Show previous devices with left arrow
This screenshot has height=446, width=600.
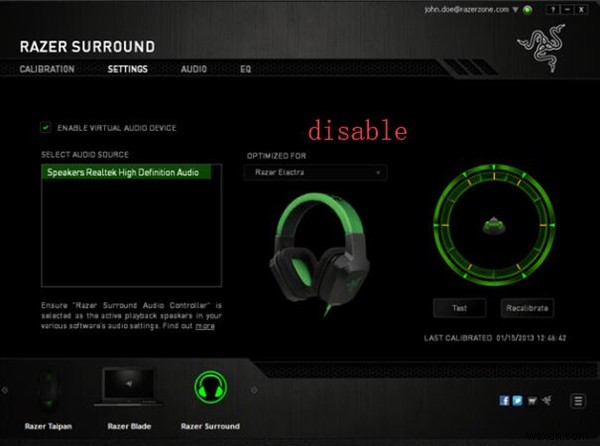(5, 390)
